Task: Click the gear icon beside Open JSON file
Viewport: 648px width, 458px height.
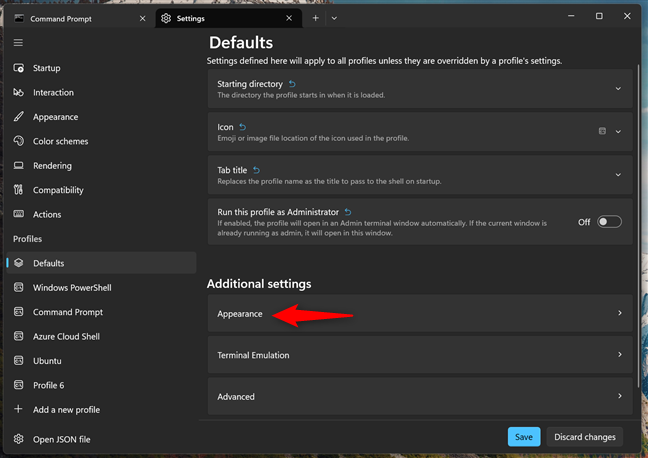Action: pos(19,439)
